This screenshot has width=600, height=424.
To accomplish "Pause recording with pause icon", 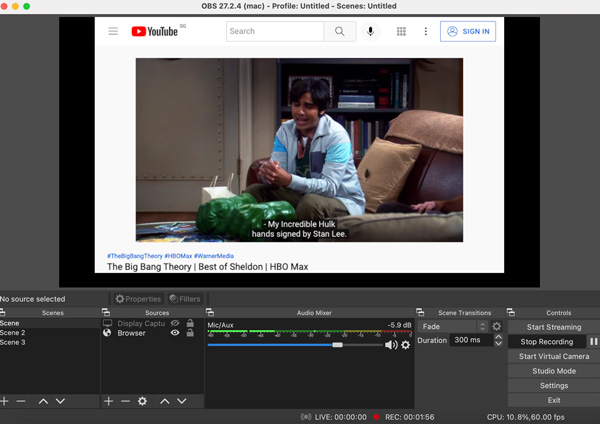I will coord(593,341).
